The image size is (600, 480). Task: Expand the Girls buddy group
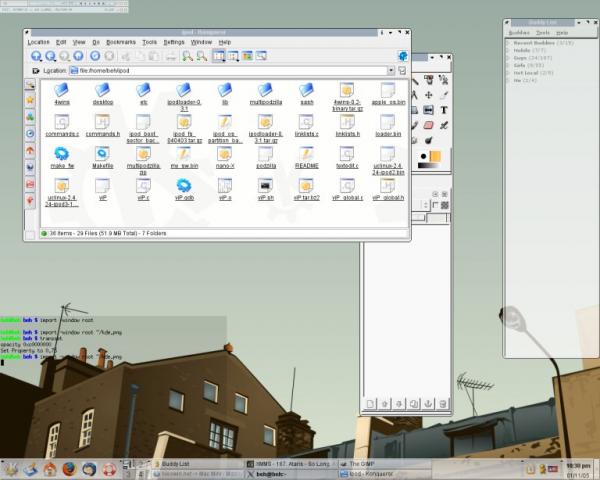509,65
